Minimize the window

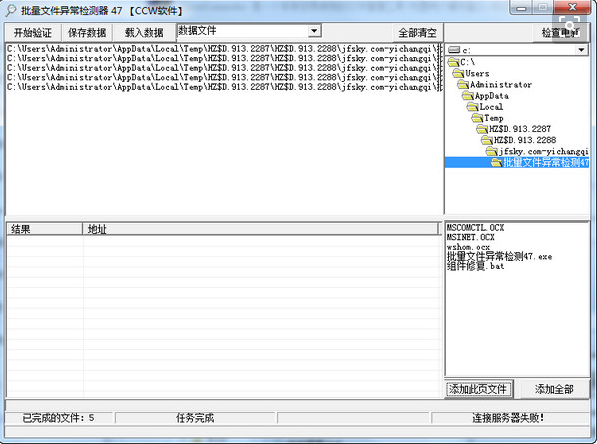521,7
